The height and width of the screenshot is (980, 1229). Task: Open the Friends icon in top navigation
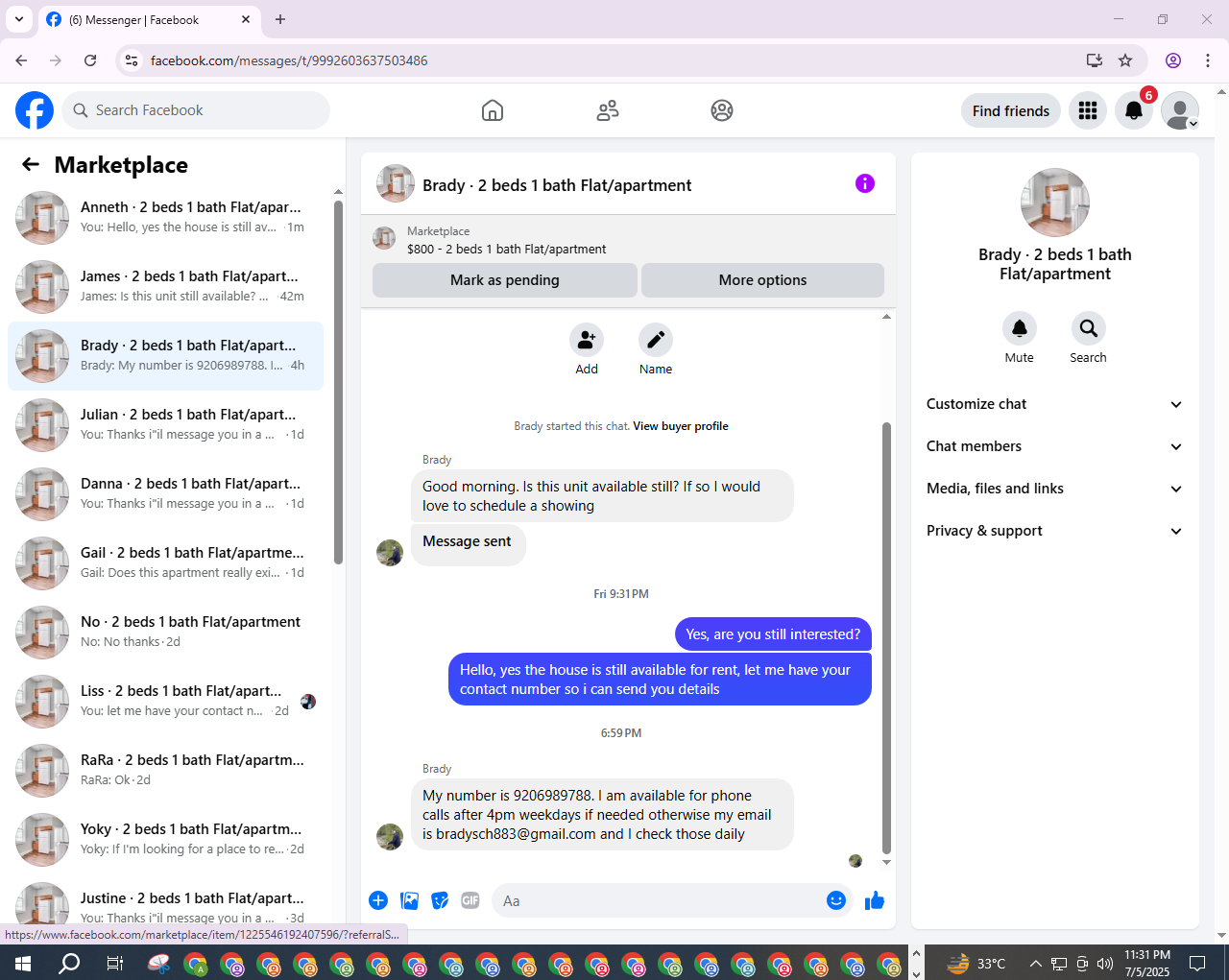(x=608, y=110)
